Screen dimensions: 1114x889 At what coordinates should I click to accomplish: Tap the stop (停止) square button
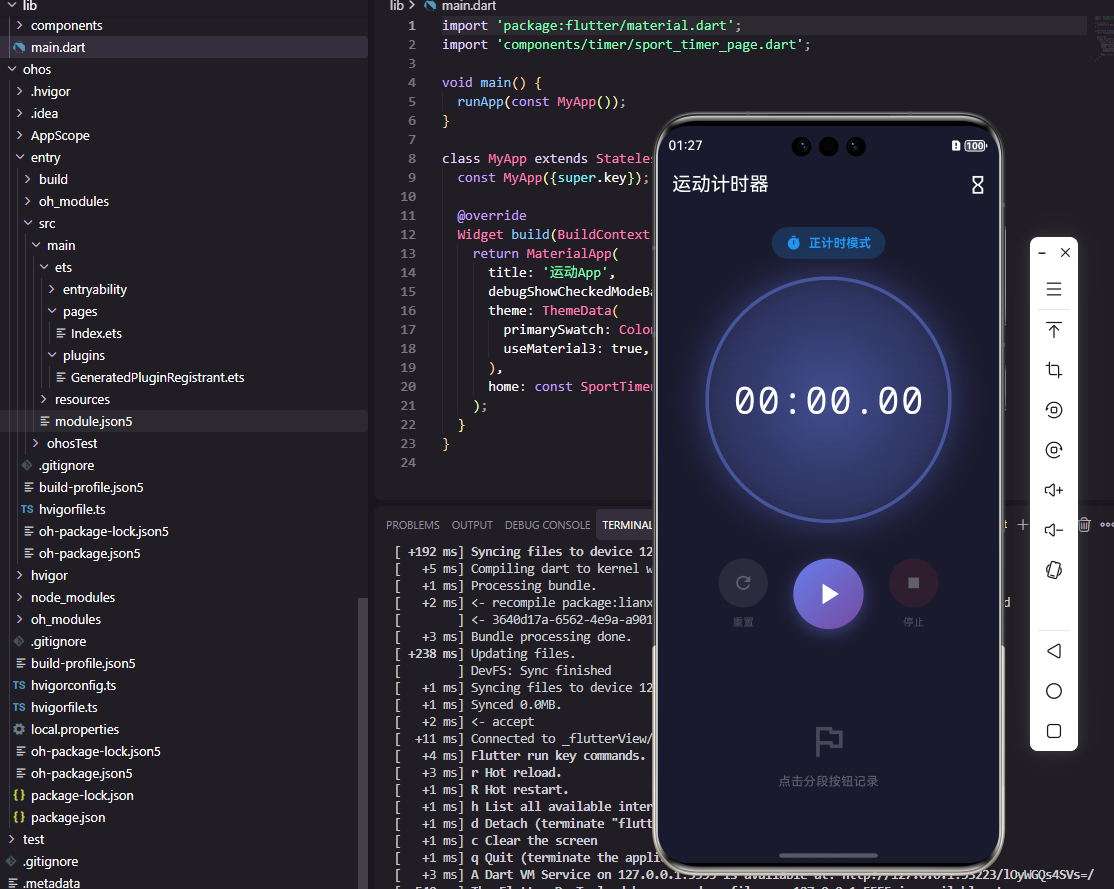click(x=914, y=583)
